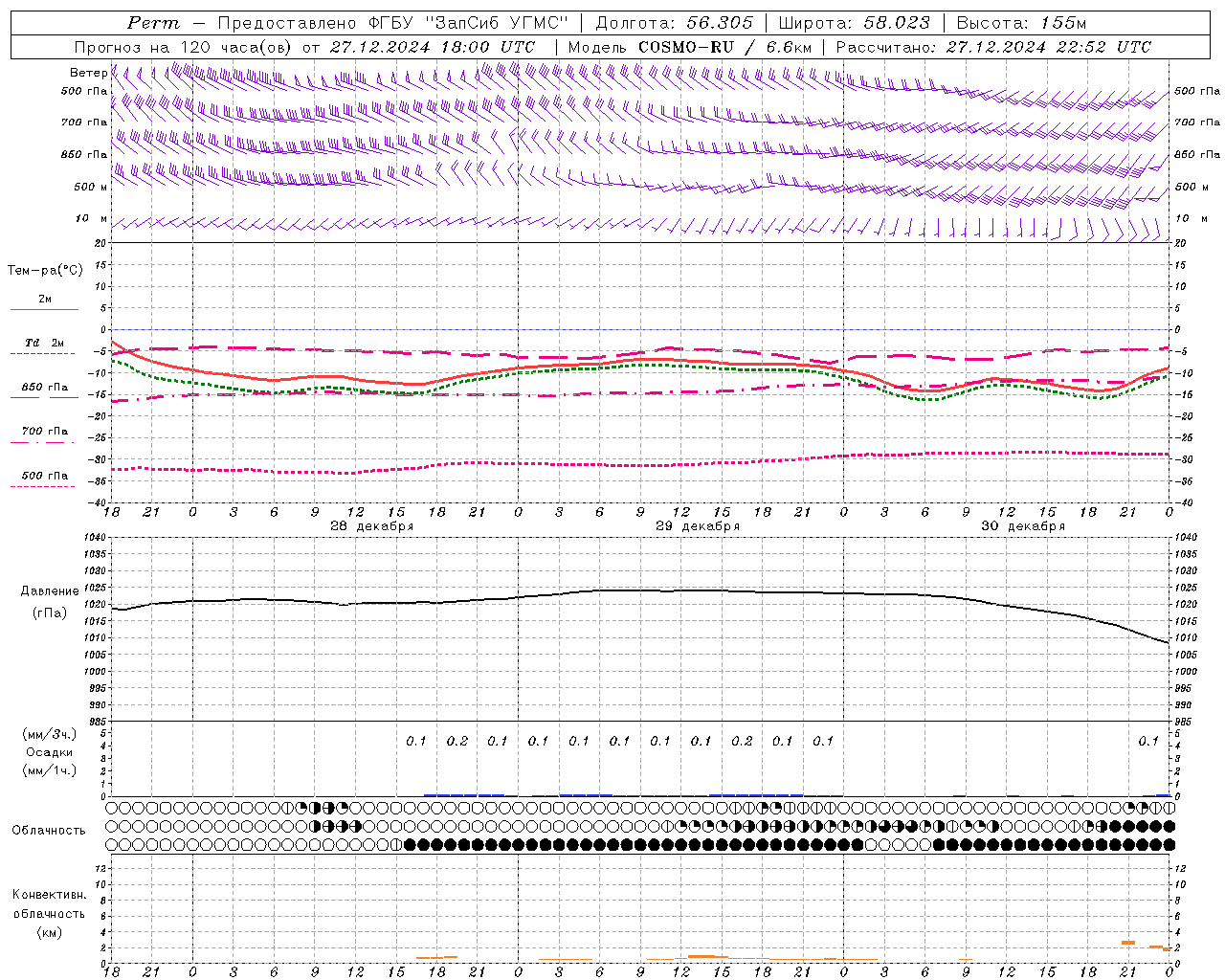1225x980 pixels.
Task: Click the "(гПа)" unit under Давление
Action: pyautogui.click(x=50, y=612)
